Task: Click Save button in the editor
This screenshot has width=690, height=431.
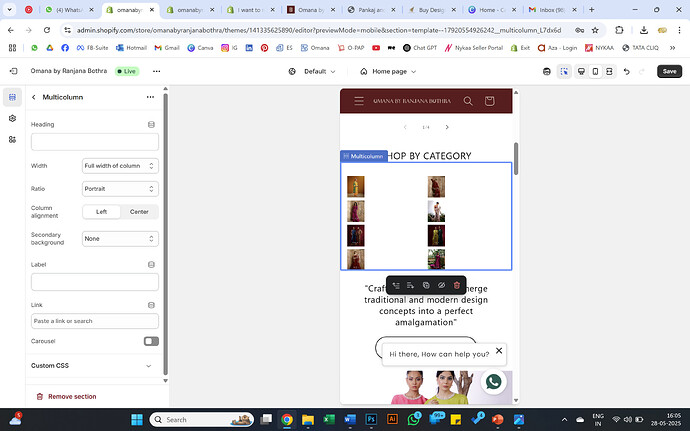Action: pos(669,71)
